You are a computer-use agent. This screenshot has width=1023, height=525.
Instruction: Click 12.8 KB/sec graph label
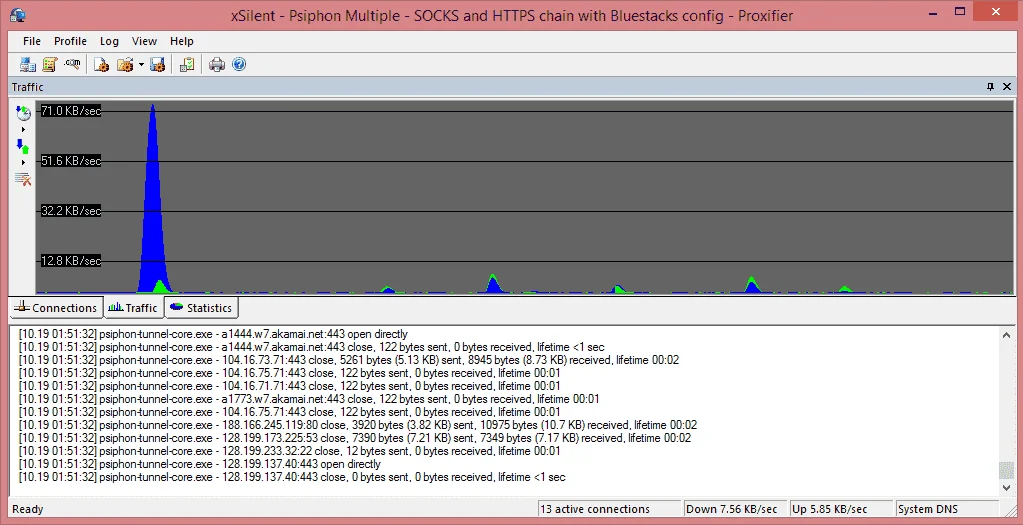click(70, 261)
